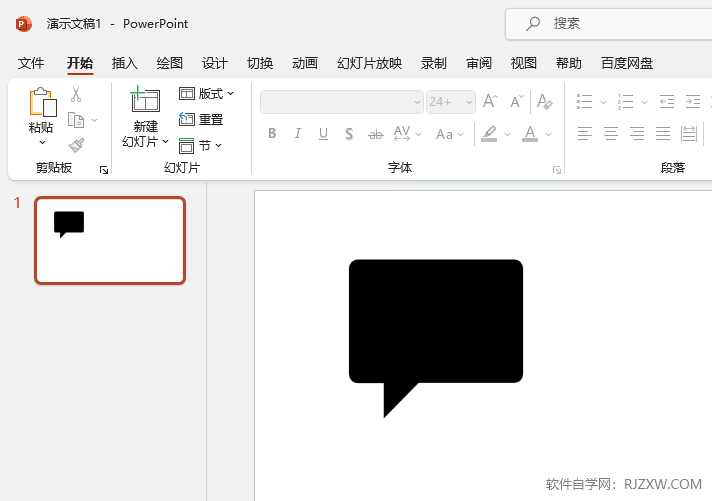Clear all formatting icon

[x=544, y=101]
